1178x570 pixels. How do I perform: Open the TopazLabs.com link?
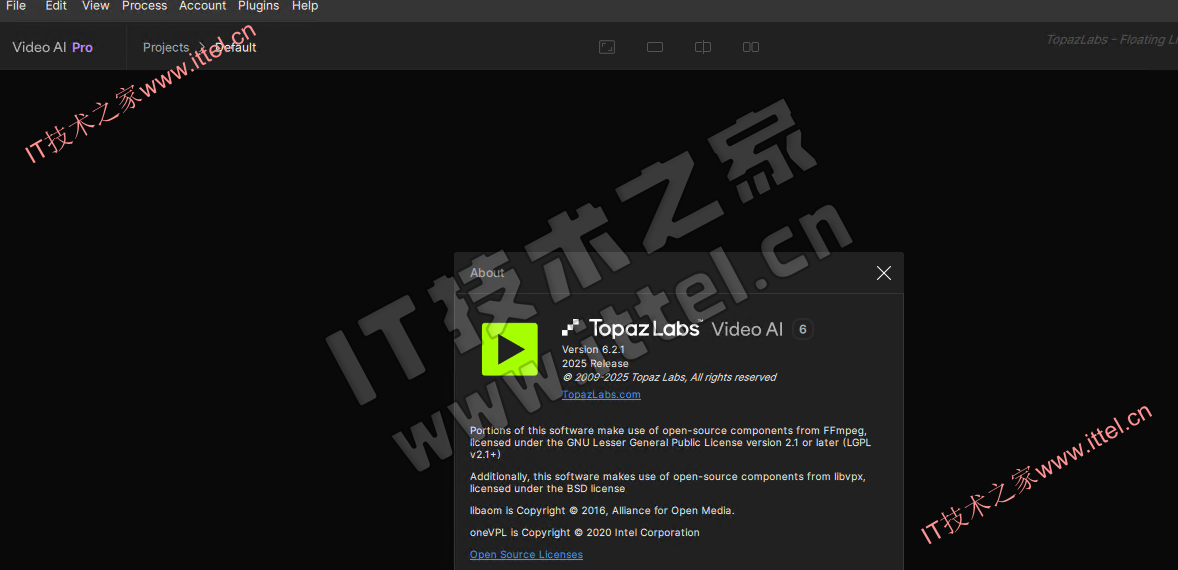click(x=601, y=394)
